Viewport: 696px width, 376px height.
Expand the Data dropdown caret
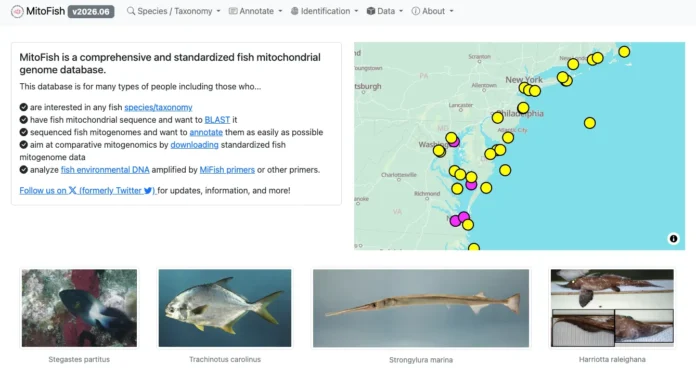click(401, 12)
